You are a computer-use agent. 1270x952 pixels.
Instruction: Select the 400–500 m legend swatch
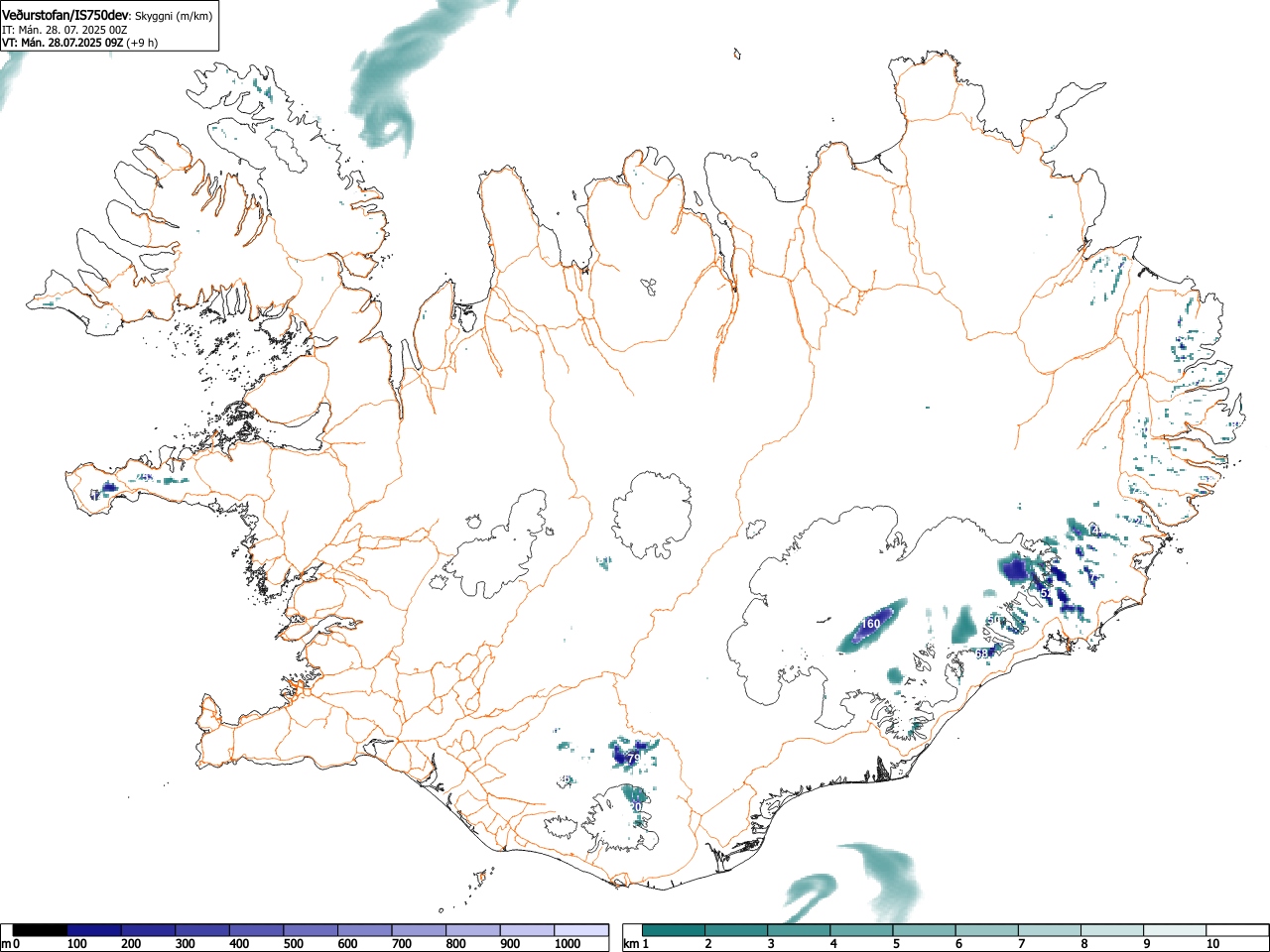257,930
